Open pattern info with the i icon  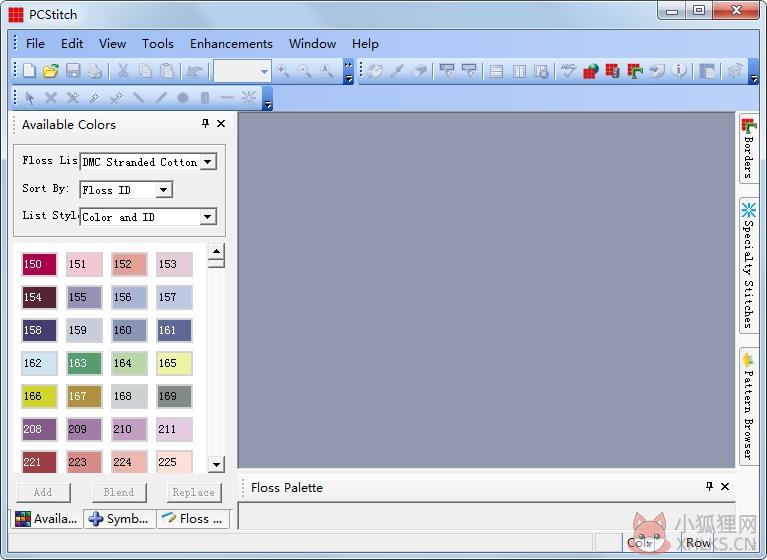[x=679, y=71]
